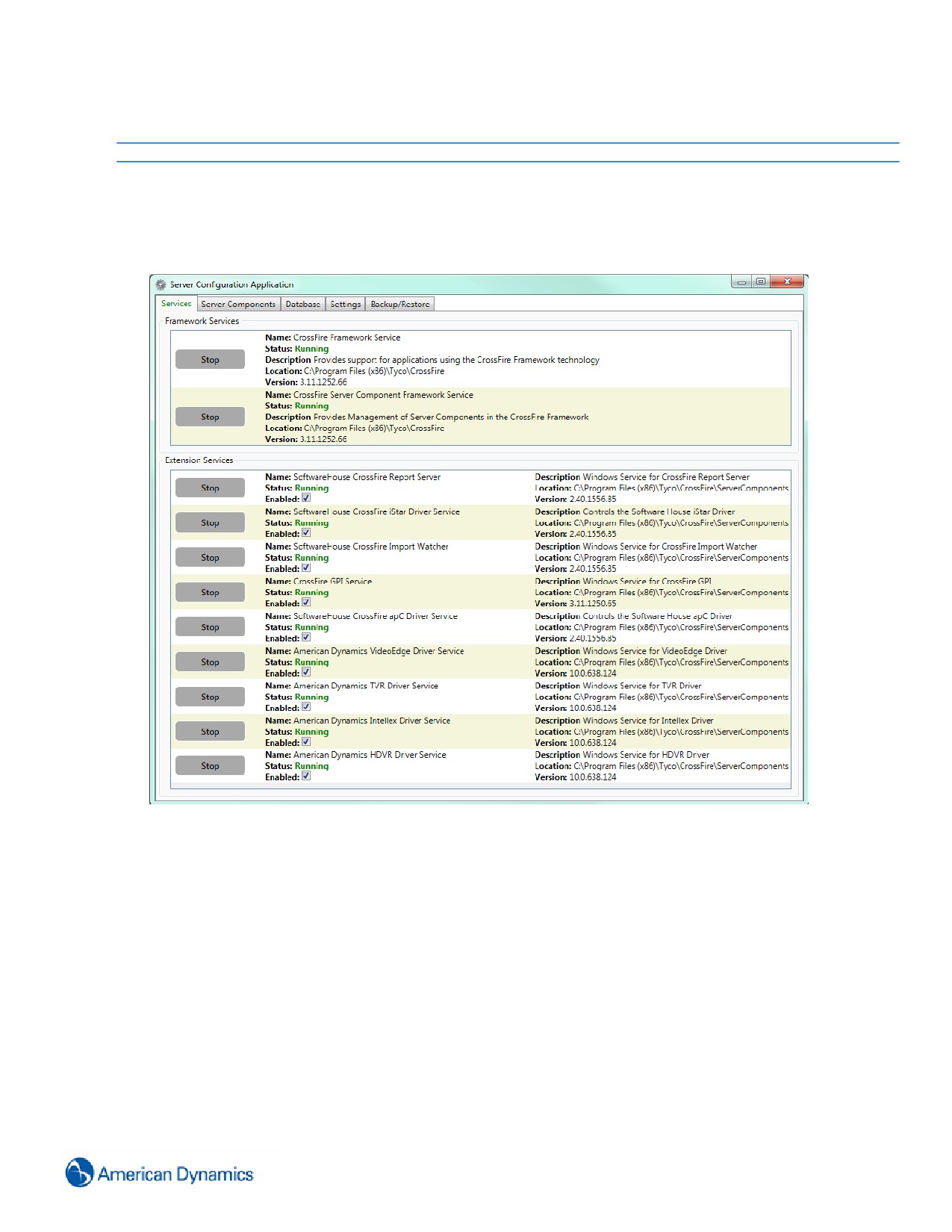Stop the TVR Driver Service
The image size is (952, 1232).
(210, 697)
